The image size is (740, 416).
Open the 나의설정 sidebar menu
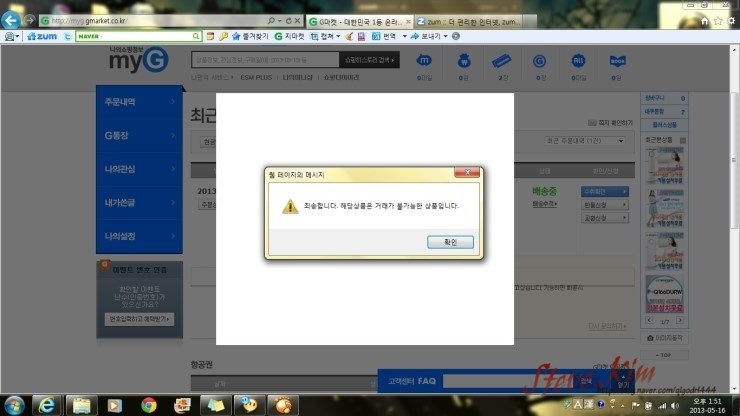point(139,236)
